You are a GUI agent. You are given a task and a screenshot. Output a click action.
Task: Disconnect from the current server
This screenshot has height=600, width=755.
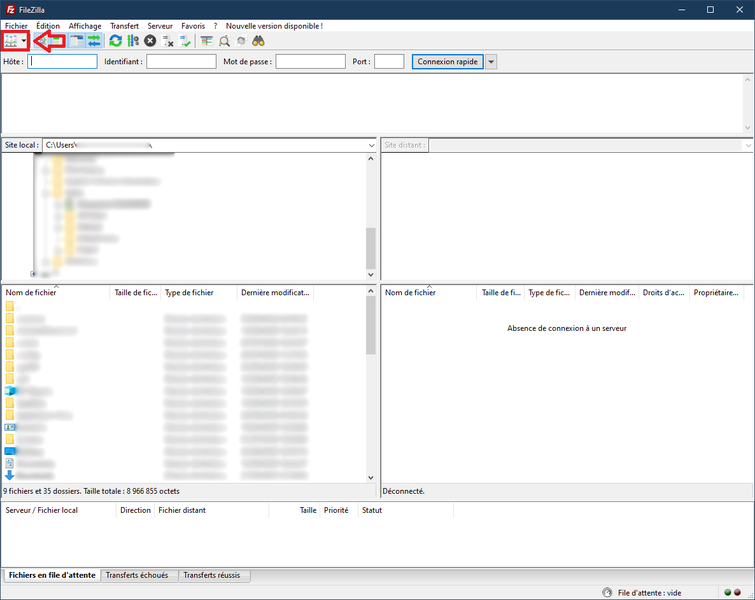tap(168, 41)
